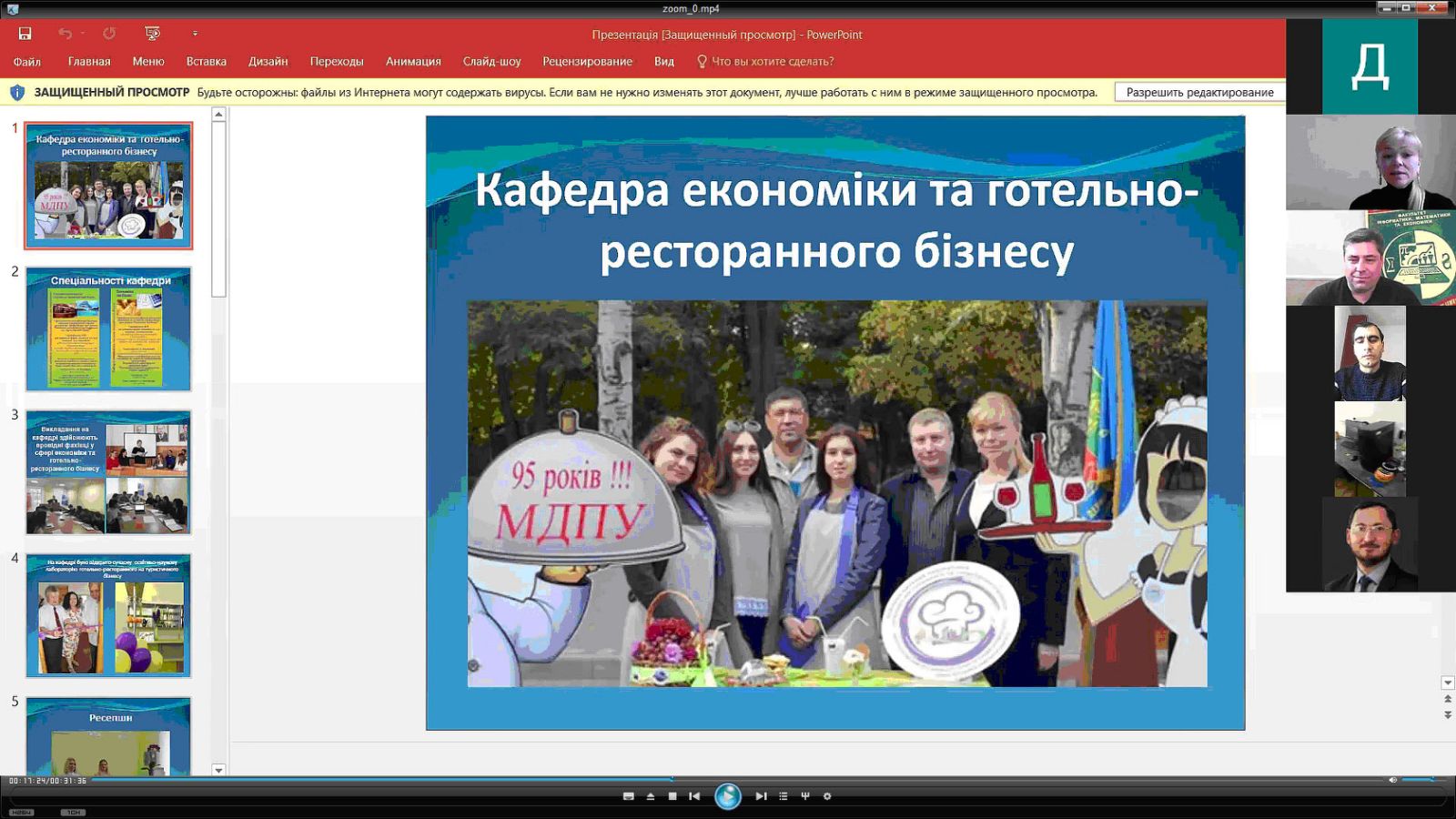Open the player settings gear
This screenshot has height=819, width=1456.
(827, 796)
